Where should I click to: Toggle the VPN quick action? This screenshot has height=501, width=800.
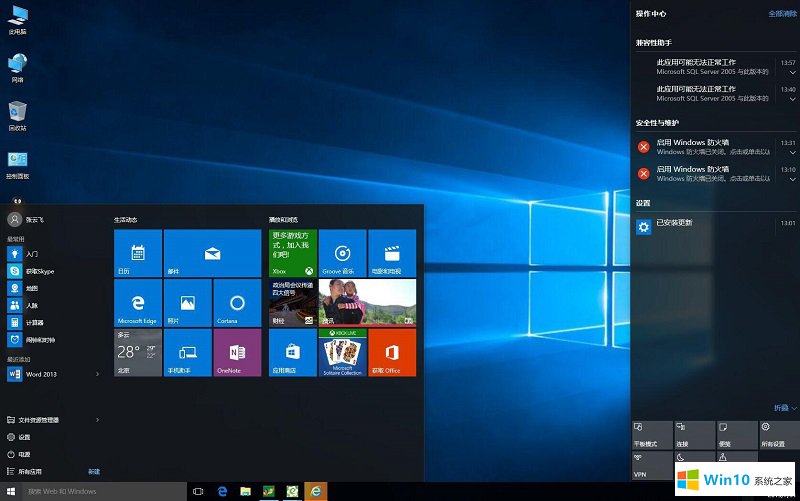coord(652,465)
